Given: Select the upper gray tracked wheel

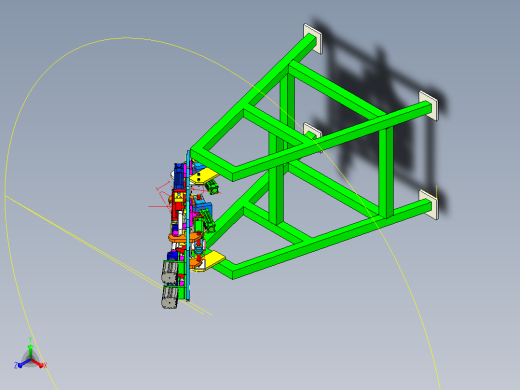Looking at the screenshot, I should (x=170, y=272).
